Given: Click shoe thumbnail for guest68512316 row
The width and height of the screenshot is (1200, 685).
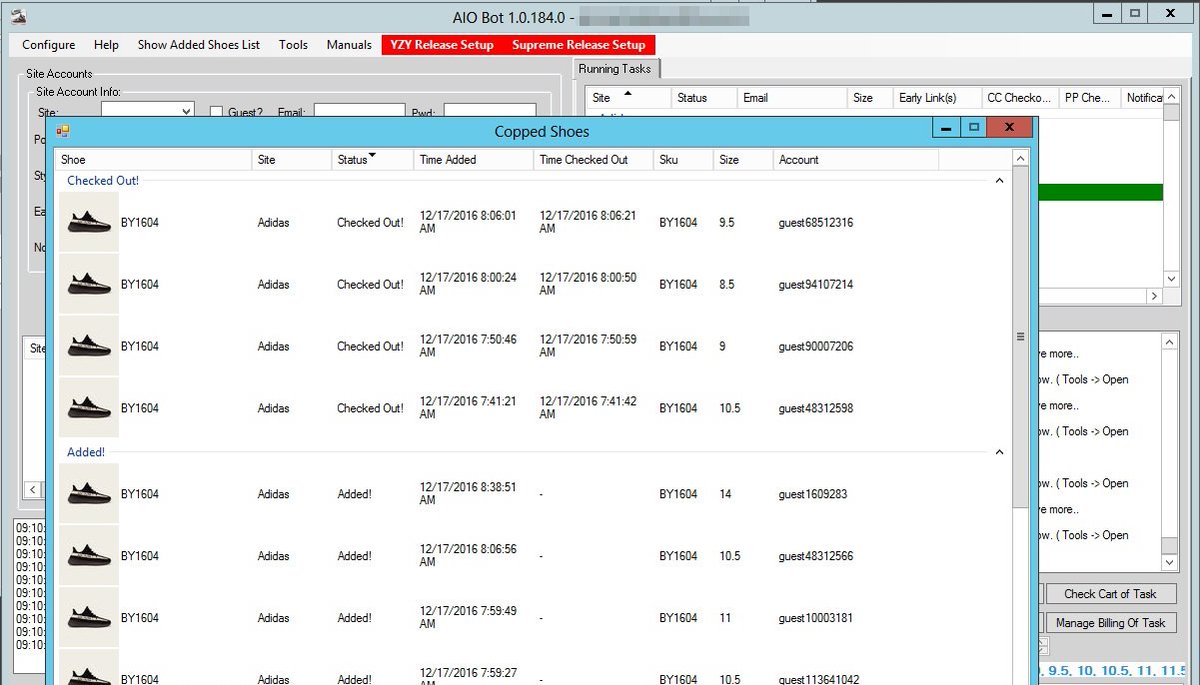Looking at the screenshot, I should [88, 222].
